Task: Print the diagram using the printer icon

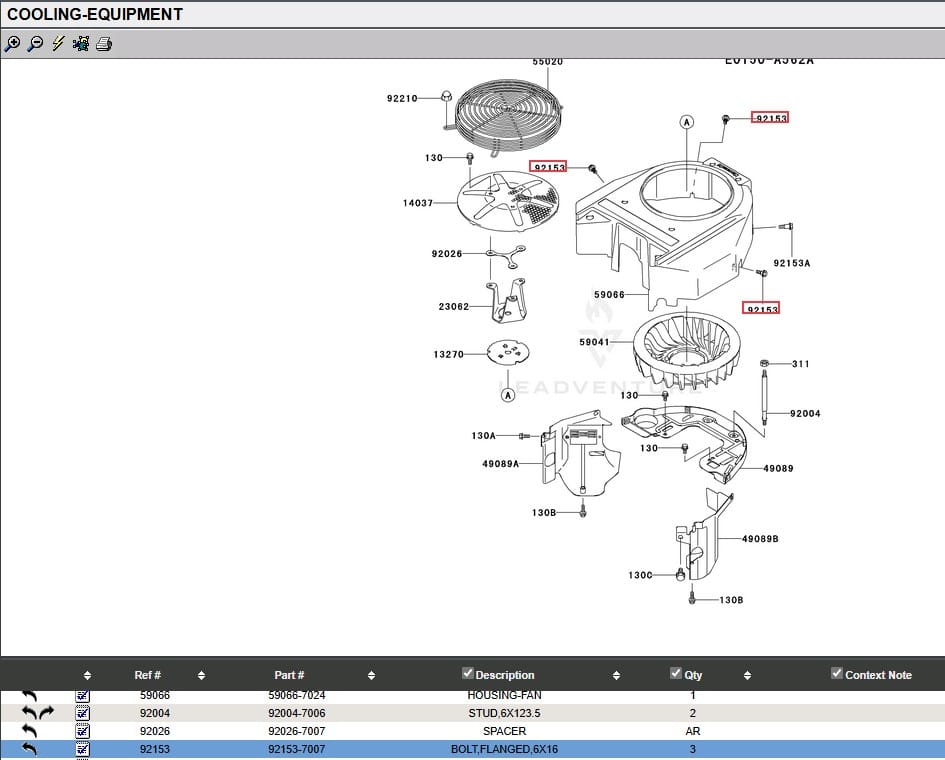Action: pyautogui.click(x=104, y=44)
